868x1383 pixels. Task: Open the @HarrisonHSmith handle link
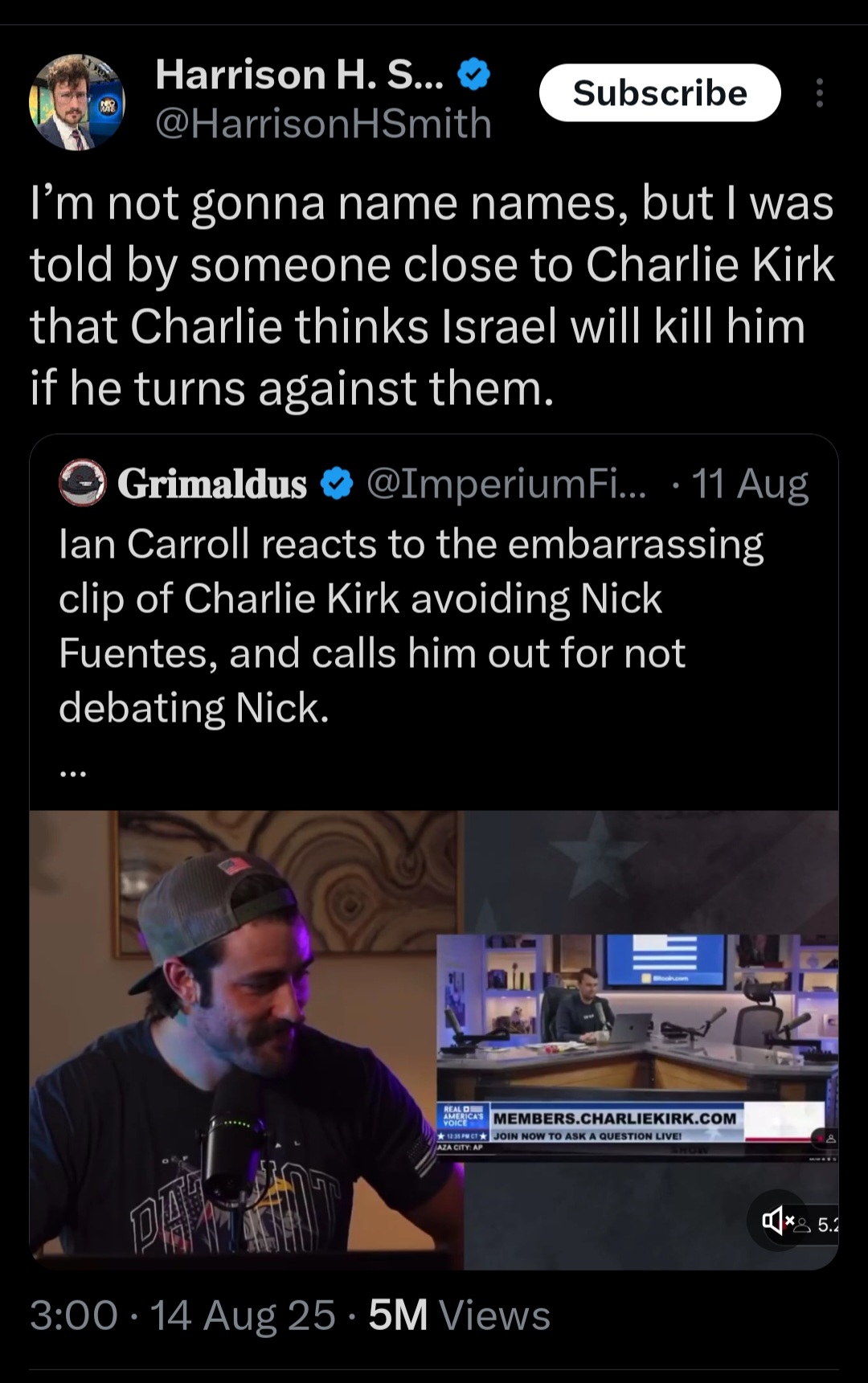(323, 124)
